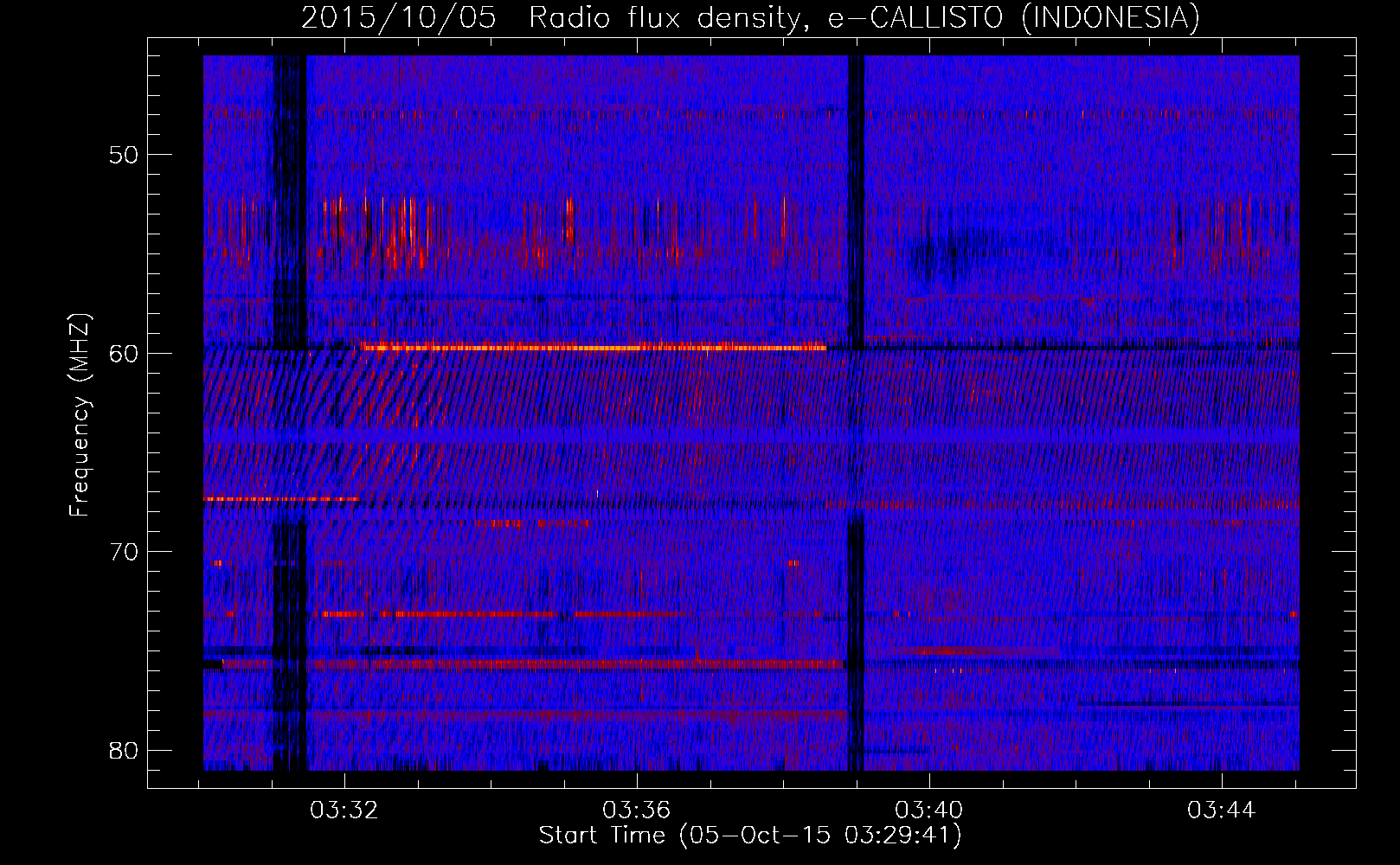Click the "Start Time (05-Oct-15 03:29:41)" axis label

750,836
